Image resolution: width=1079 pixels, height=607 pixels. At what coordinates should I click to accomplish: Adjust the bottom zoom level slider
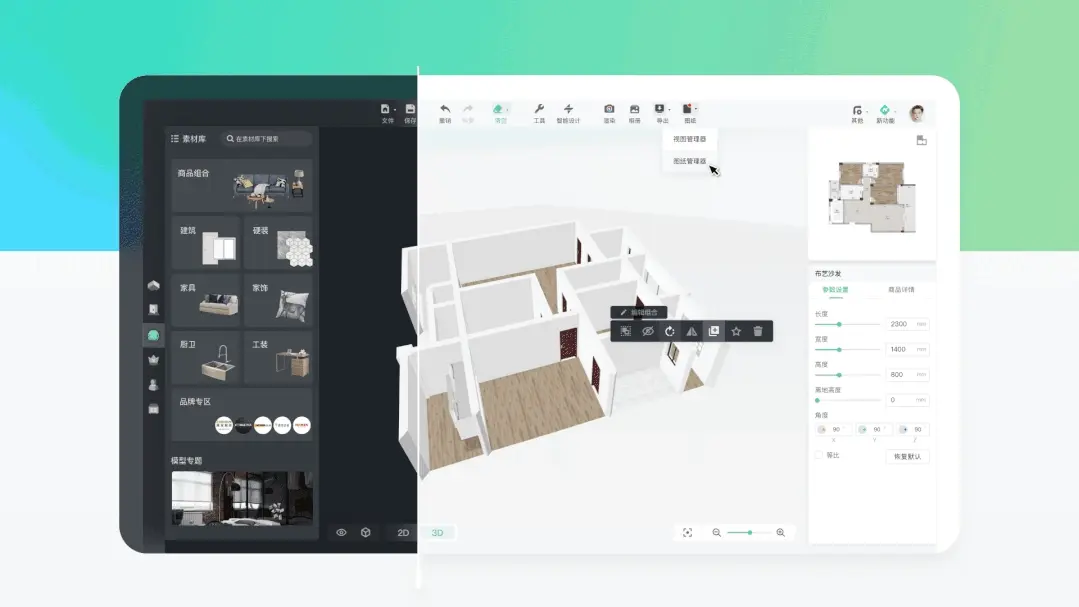point(749,533)
